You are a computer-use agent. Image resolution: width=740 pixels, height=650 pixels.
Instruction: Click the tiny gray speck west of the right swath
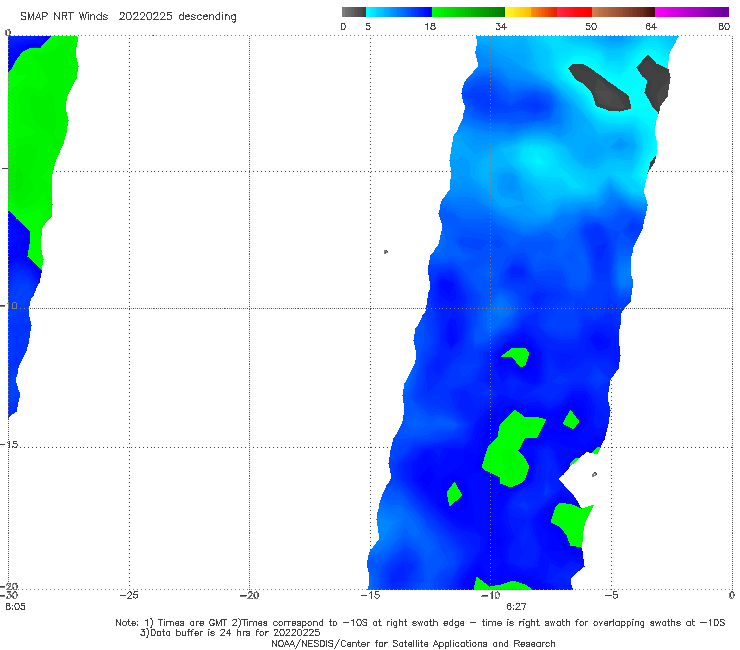[386, 252]
